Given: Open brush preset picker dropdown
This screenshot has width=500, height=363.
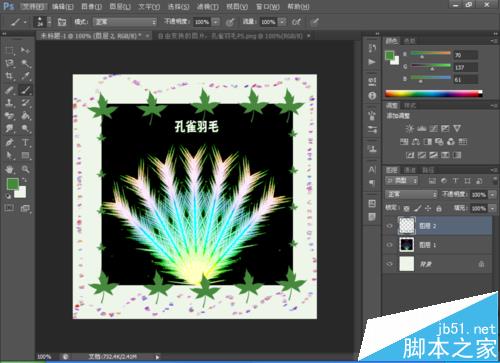Looking at the screenshot, I should (x=49, y=22).
